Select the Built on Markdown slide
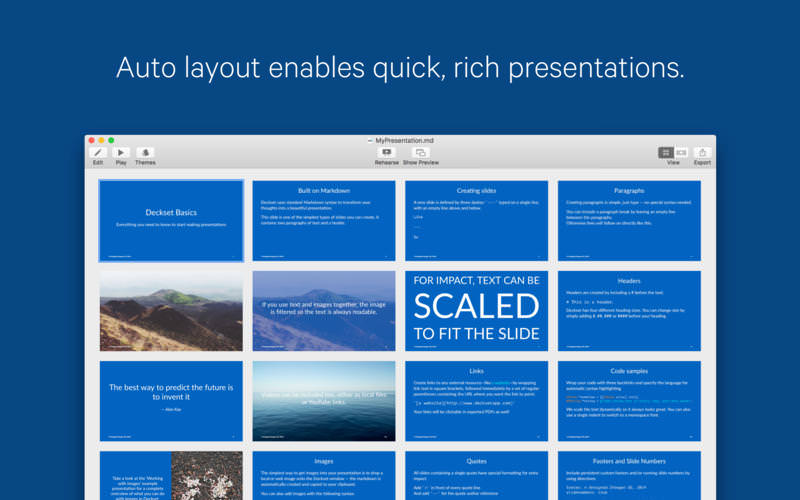 (324, 220)
